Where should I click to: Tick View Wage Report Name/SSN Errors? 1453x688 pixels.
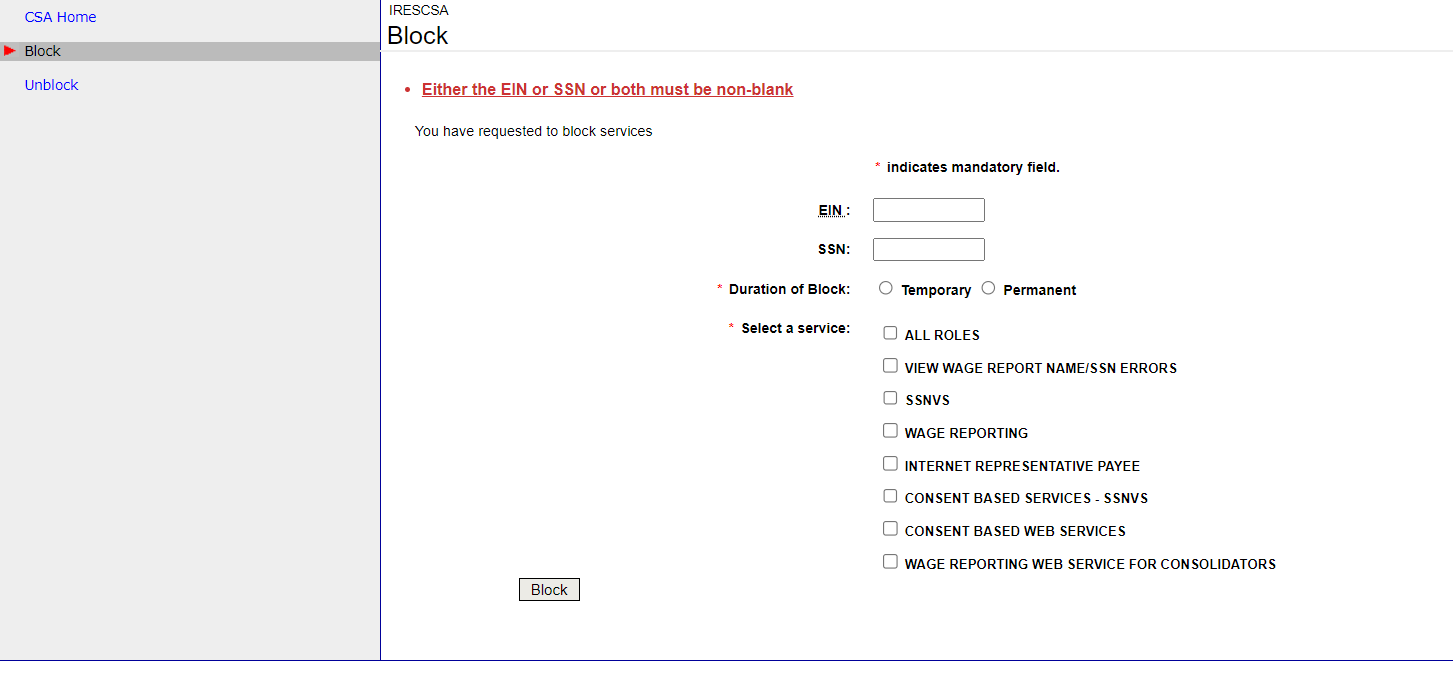pyautogui.click(x=890, y=366)
